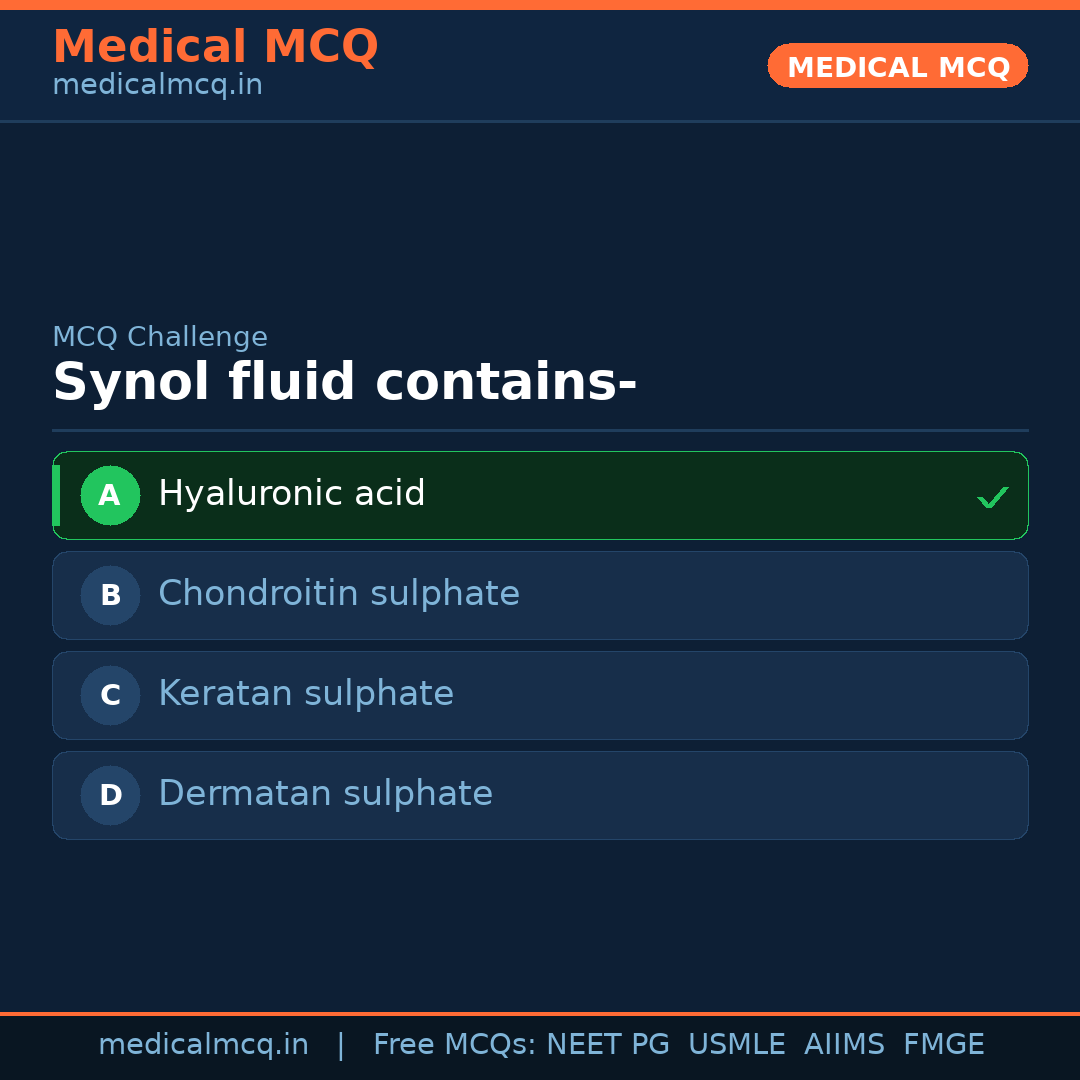Click the MCQ Challenge label

click(x=160, y=337)
